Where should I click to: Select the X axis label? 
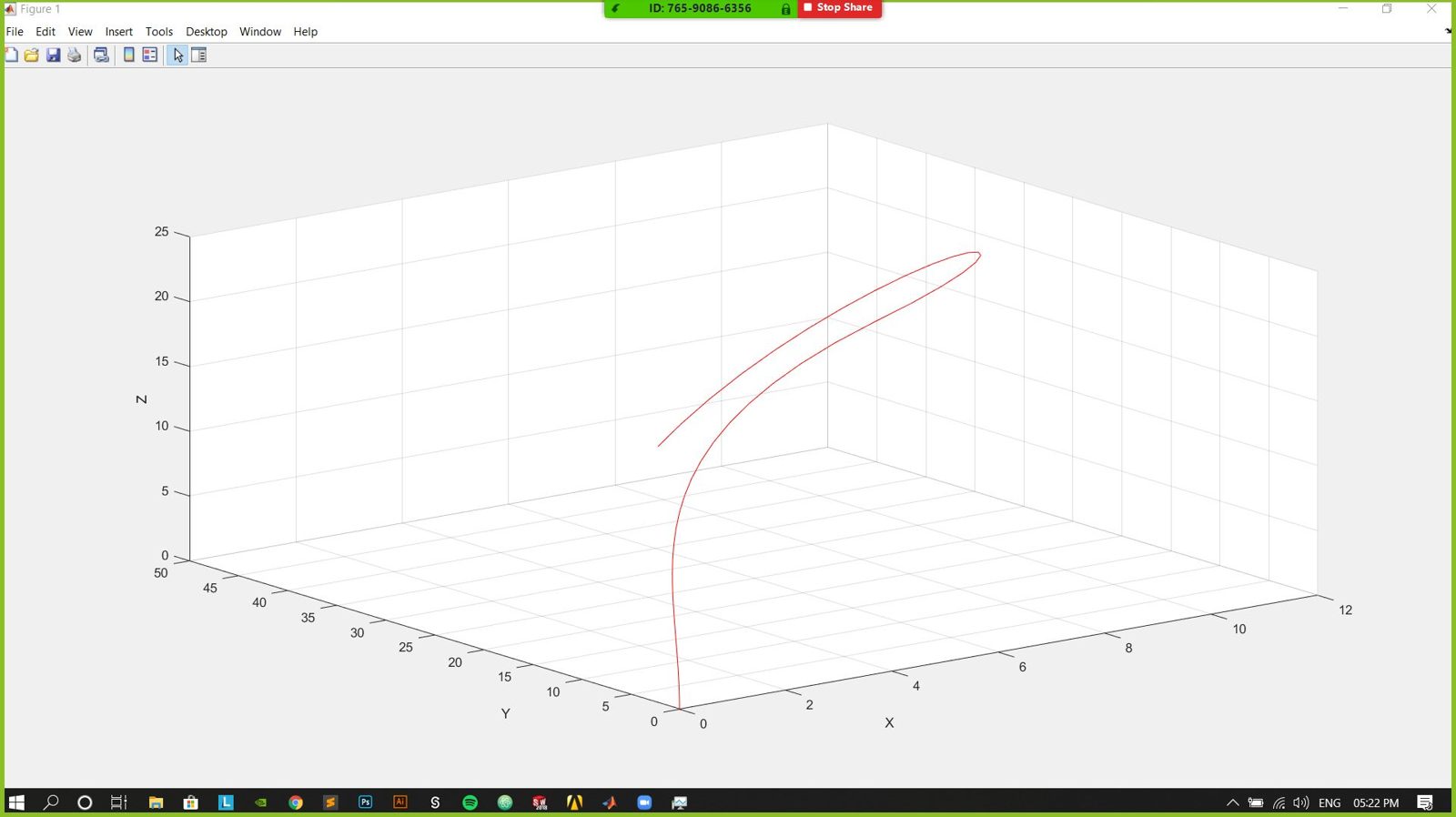point(889,722)
